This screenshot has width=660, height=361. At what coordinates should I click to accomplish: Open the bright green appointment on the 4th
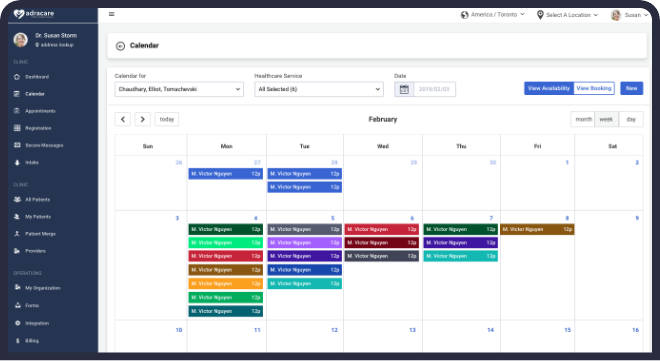[x=226, y=243]
